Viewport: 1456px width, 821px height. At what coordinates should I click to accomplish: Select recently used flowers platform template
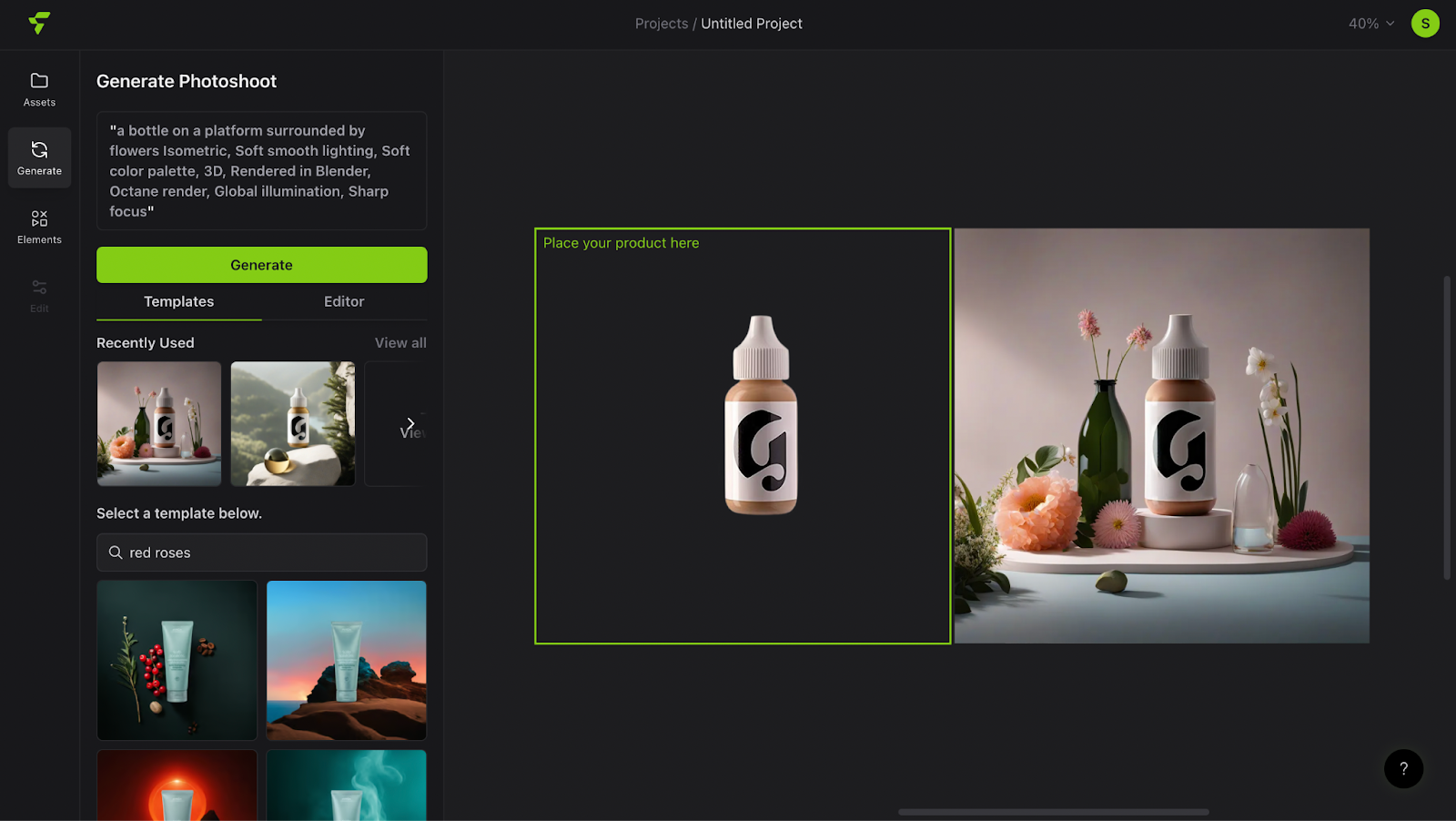(159, 423)
